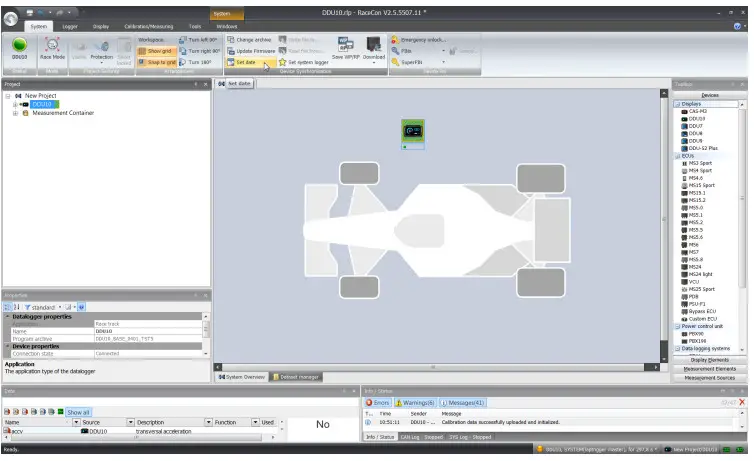Click the Turn left 90° icon

pyautogui.click(x=183, y=40)
